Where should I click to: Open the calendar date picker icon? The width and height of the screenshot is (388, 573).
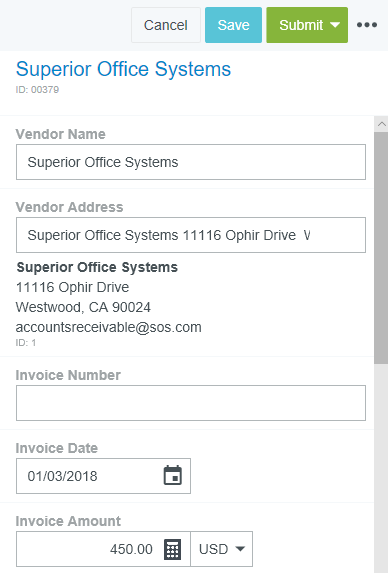coord(172,475)
